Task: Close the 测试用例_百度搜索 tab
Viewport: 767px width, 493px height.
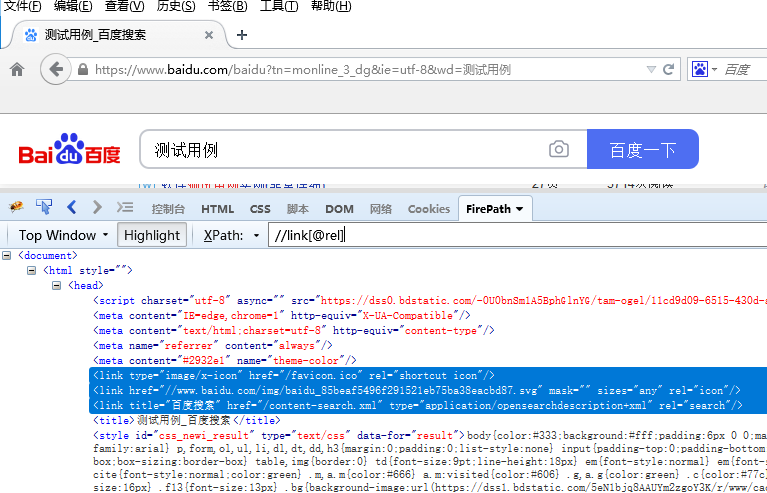Action: pyautogui.click(x=209, y=35)
